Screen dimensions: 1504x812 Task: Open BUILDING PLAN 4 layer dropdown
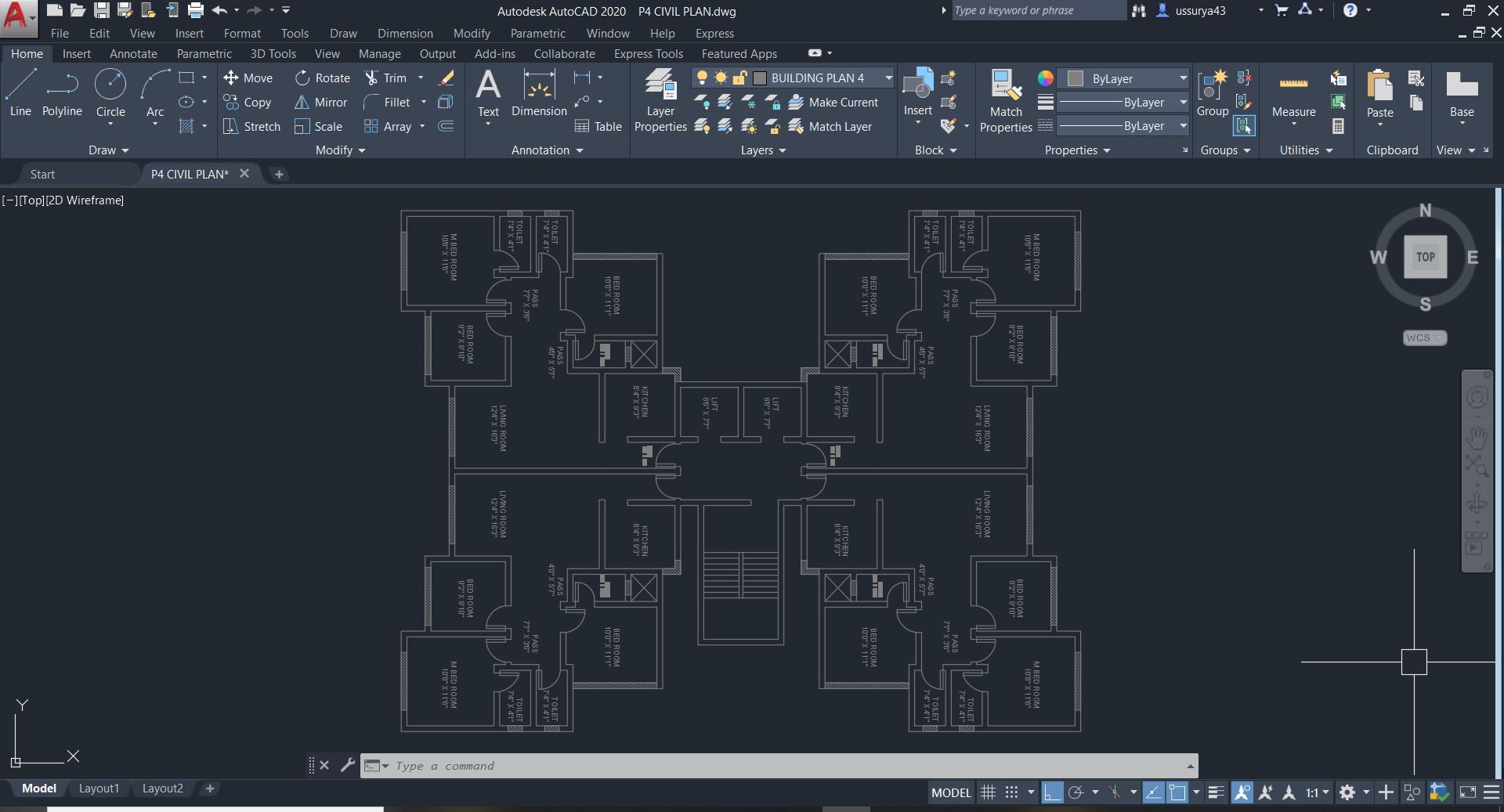(x=888, y=78)
